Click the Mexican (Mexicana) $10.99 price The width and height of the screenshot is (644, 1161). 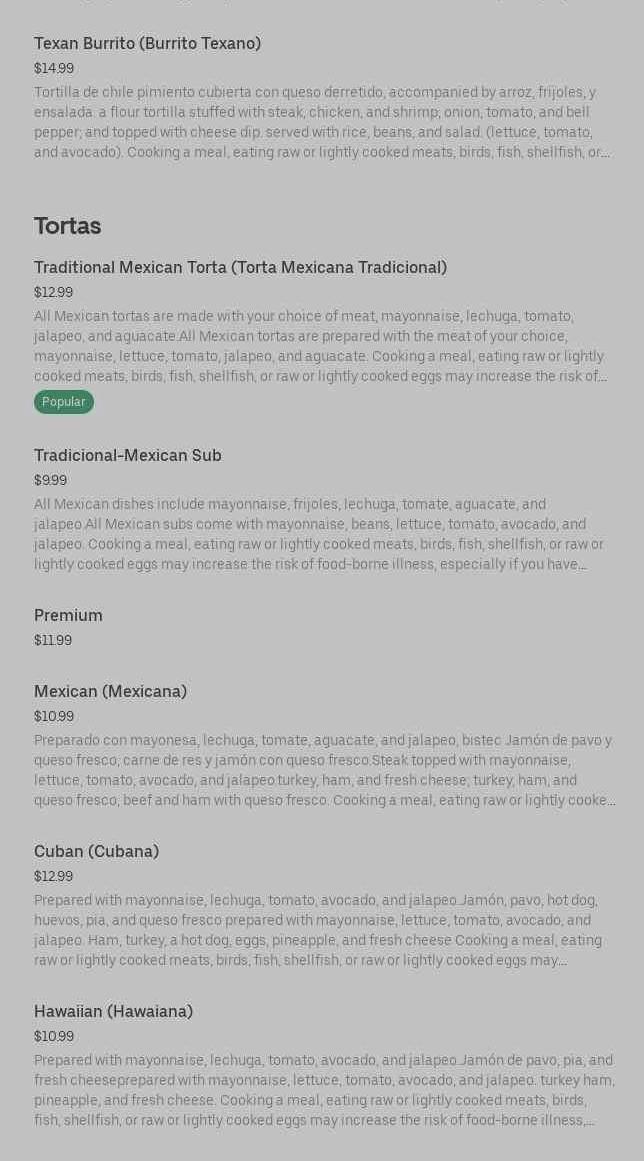coord(54,716)
